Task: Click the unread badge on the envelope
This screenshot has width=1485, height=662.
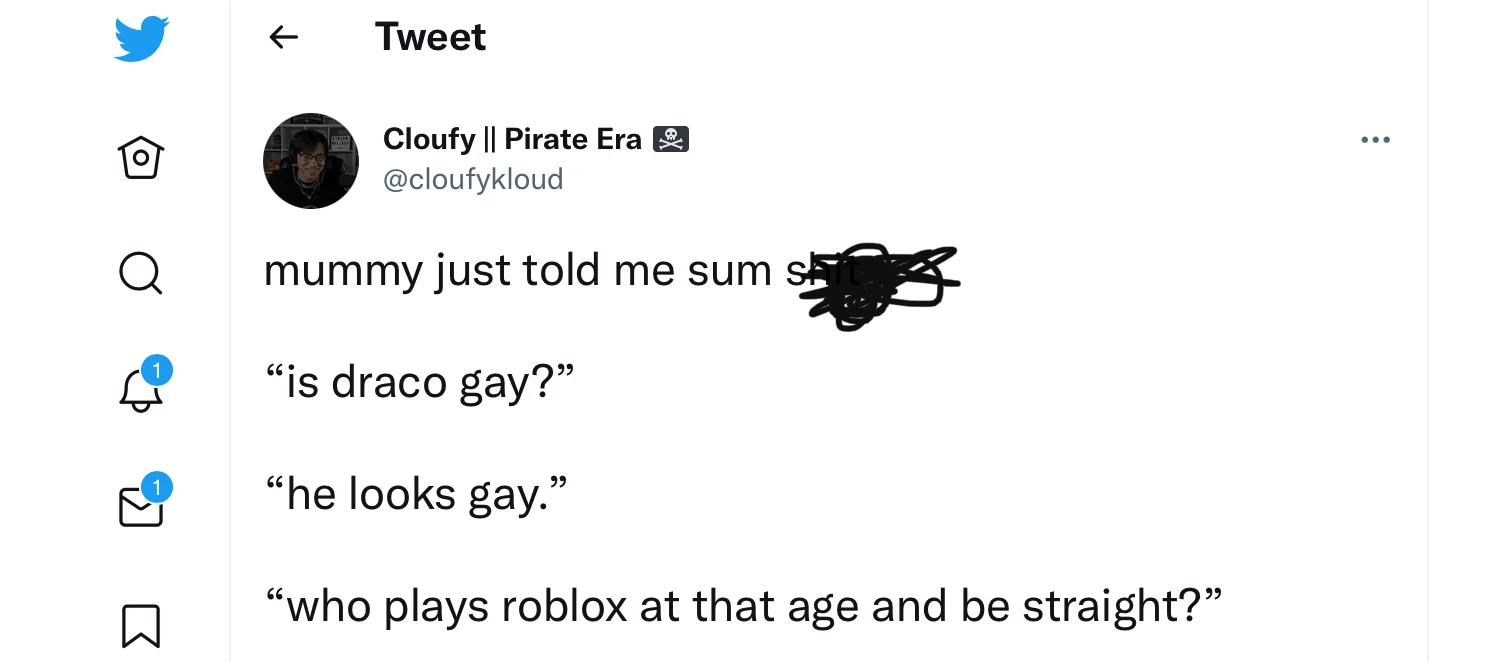Action: 156,487
